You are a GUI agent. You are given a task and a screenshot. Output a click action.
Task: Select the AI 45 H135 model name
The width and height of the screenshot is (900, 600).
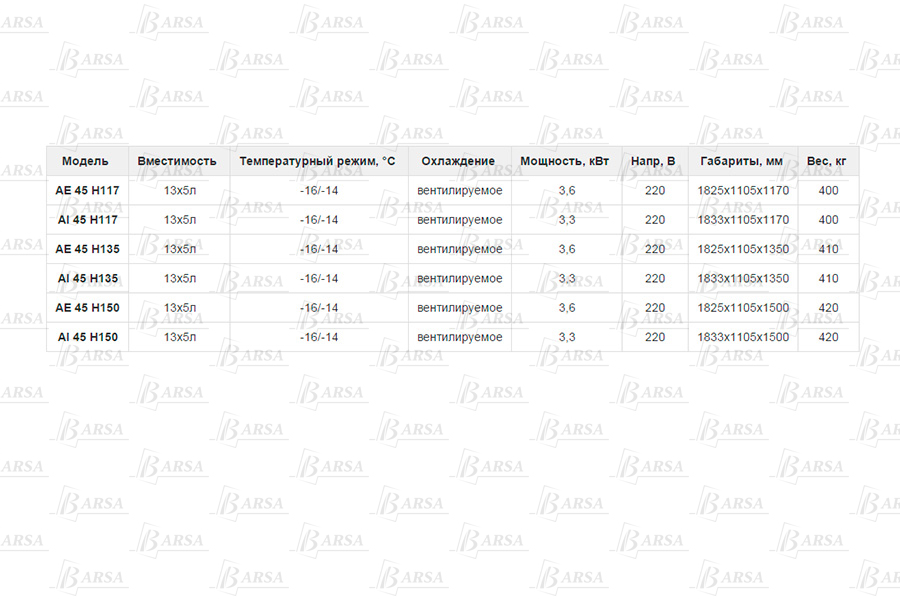click(x=86, y=279)
